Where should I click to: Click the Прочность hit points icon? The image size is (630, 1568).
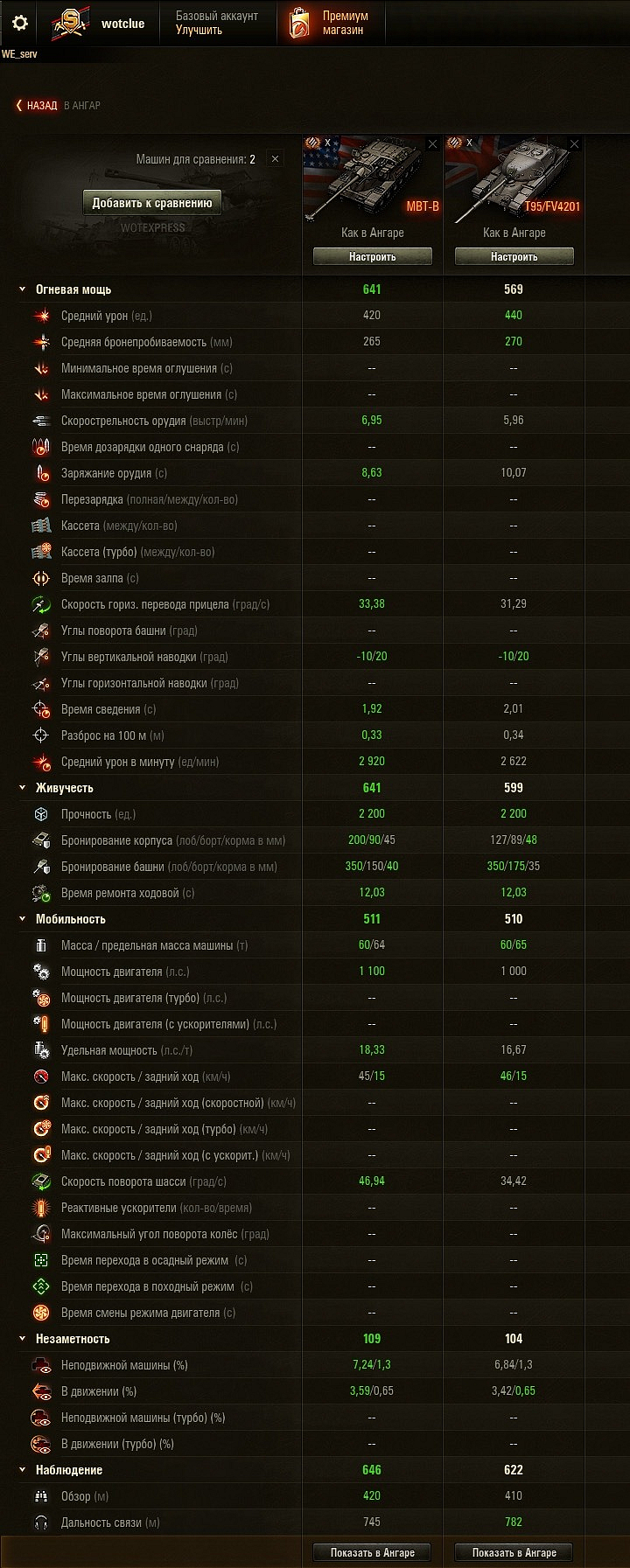pyautogui.click(x=40, y=814)
